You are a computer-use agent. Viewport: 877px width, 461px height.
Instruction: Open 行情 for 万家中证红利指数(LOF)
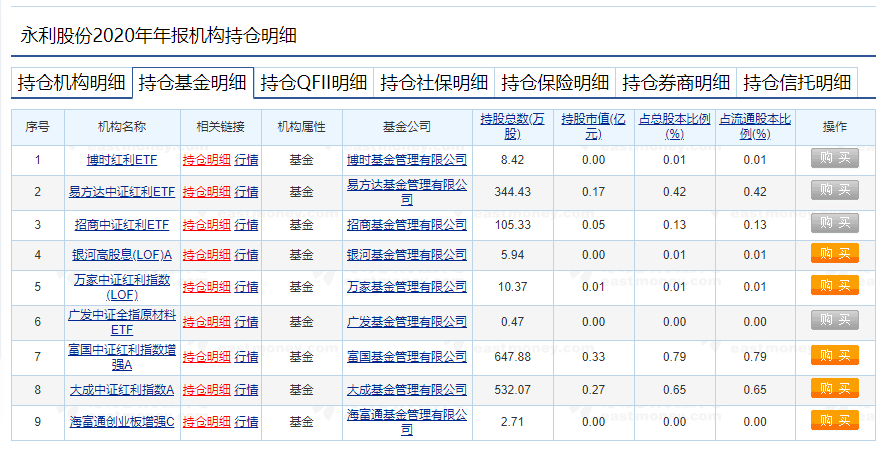(246, 287)
